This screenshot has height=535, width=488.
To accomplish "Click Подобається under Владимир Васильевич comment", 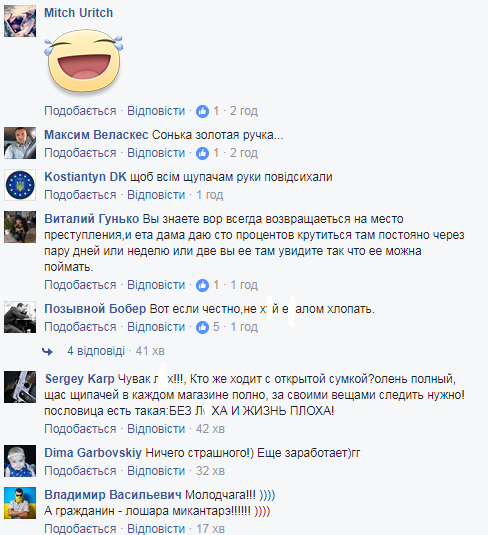I will pos(80,529).
